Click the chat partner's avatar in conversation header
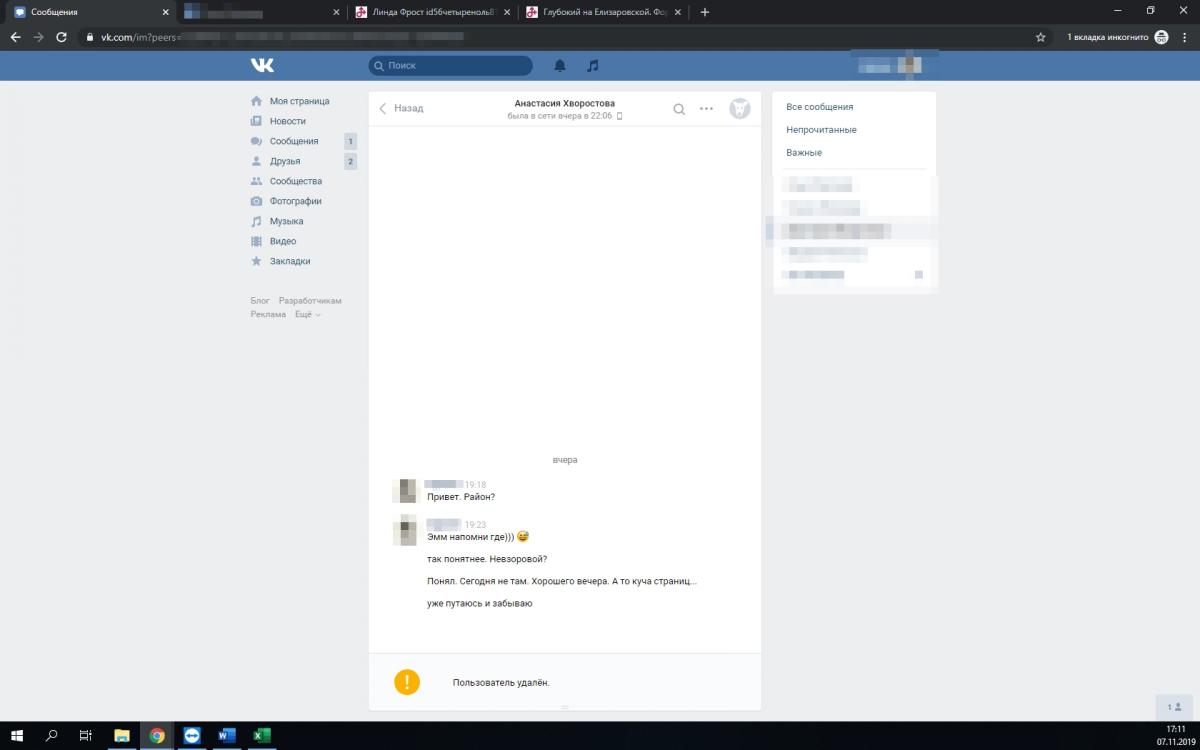 739,109
